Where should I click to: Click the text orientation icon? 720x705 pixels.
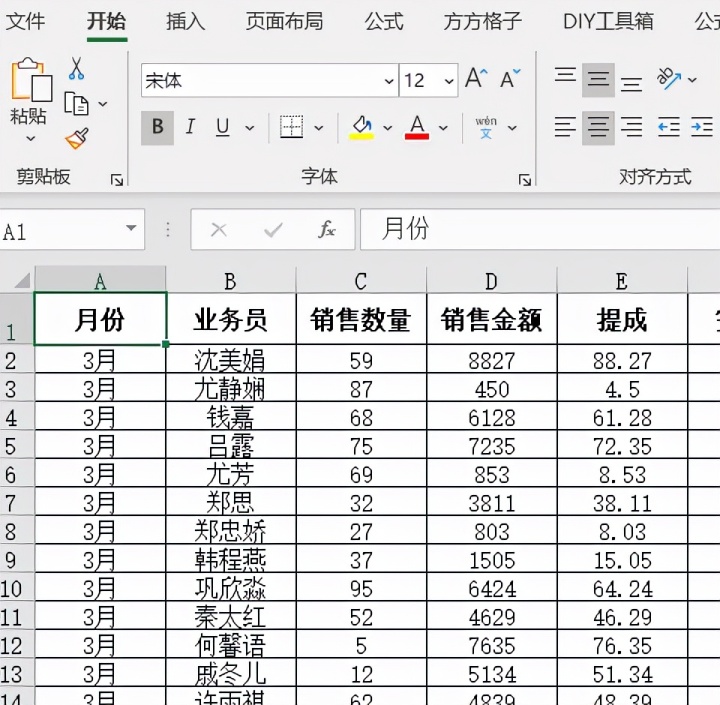pos(669,79)
